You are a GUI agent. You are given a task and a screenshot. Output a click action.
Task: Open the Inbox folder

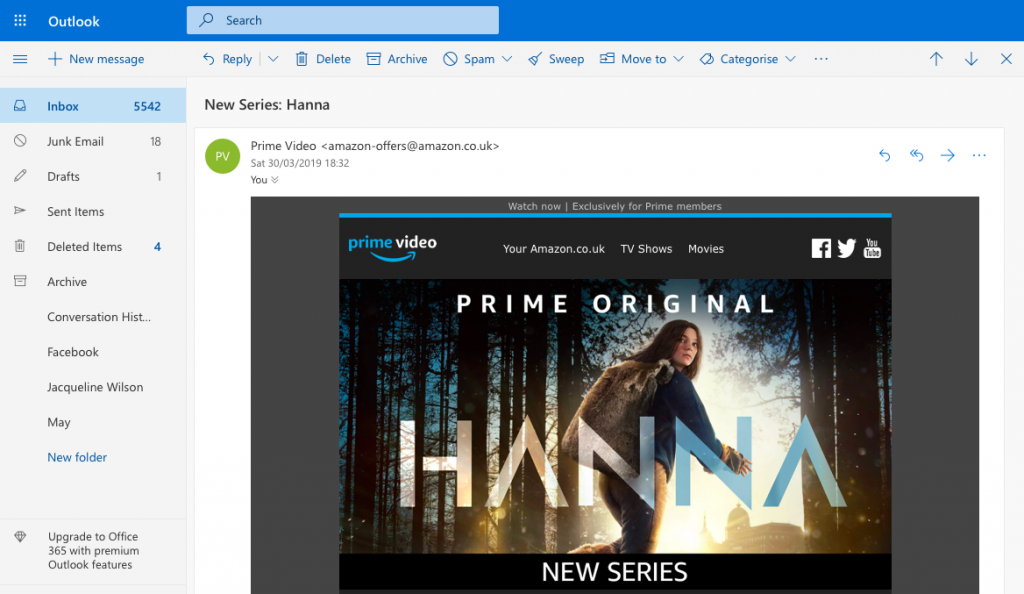(x=93, y=106)
